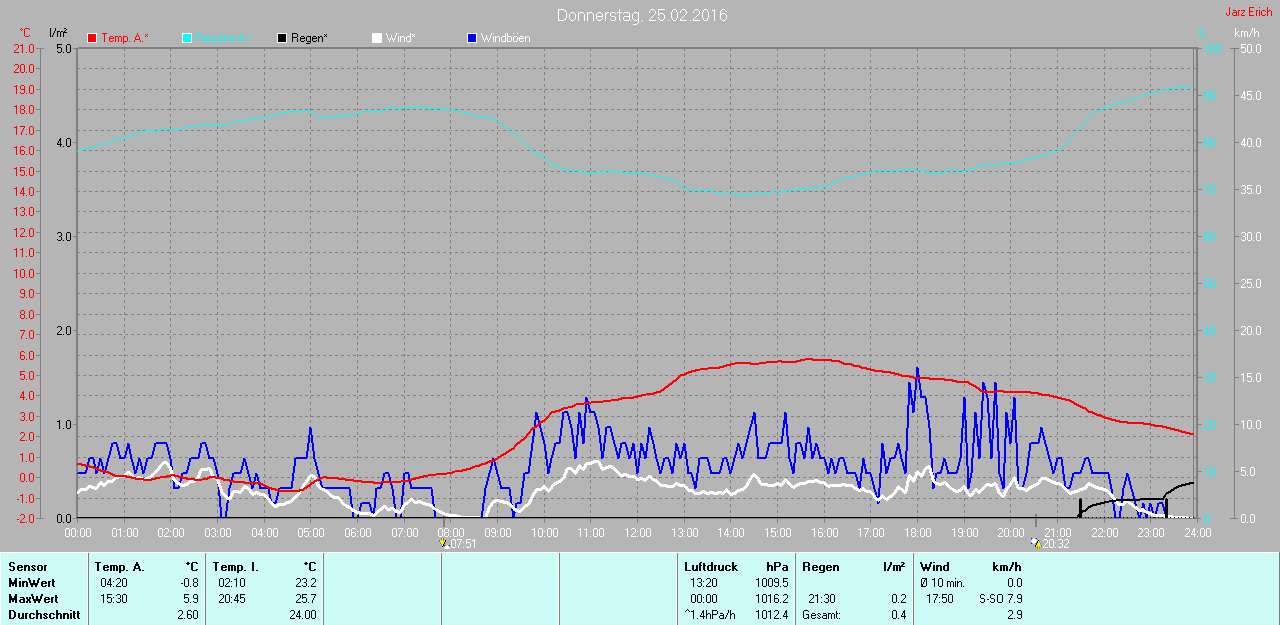Click the moonrise icon at 20:32
Image resolution: width=1280 pixels, height=625 pixels.
coord(1035,543)
